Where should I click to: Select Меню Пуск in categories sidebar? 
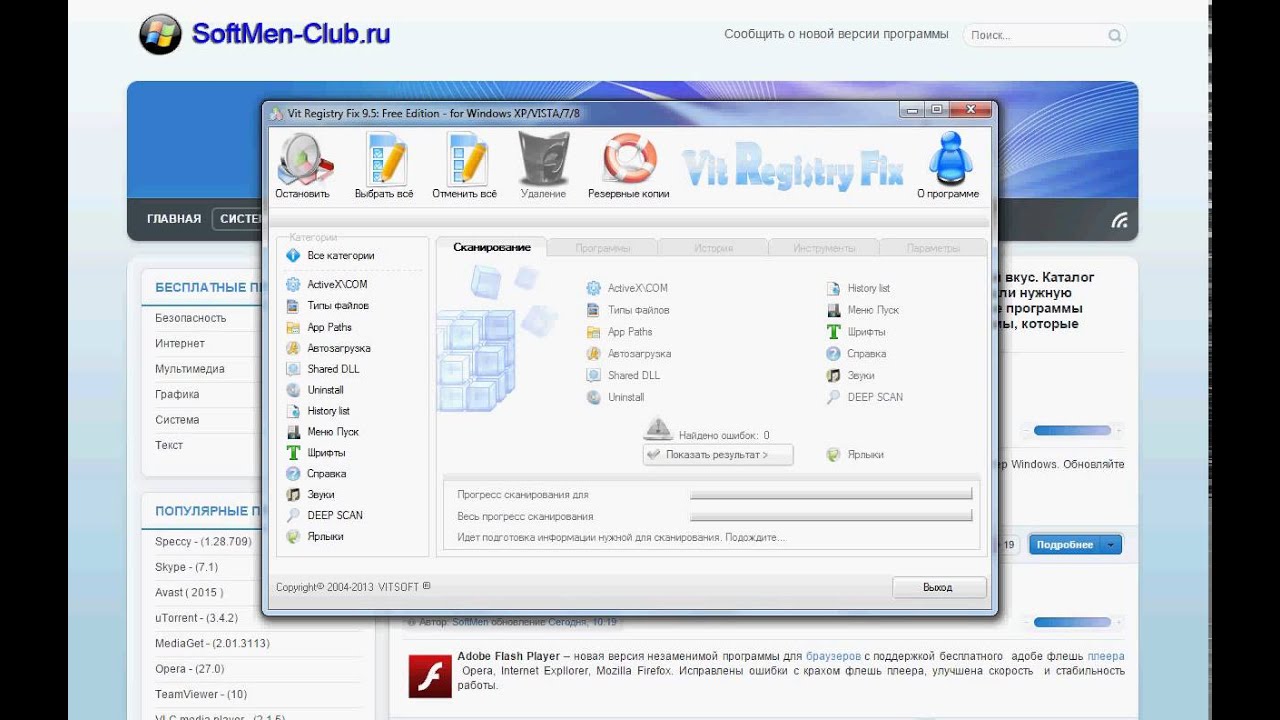[322, 432]
